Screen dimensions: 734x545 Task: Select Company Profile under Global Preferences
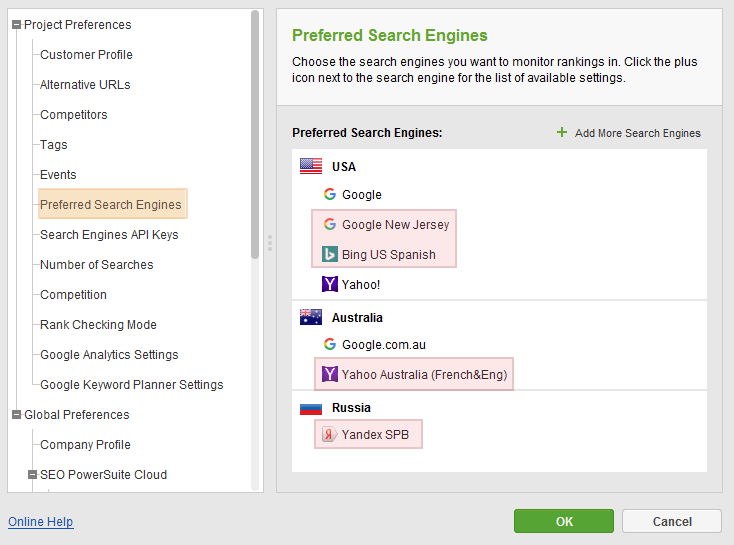tap(85, 444)
